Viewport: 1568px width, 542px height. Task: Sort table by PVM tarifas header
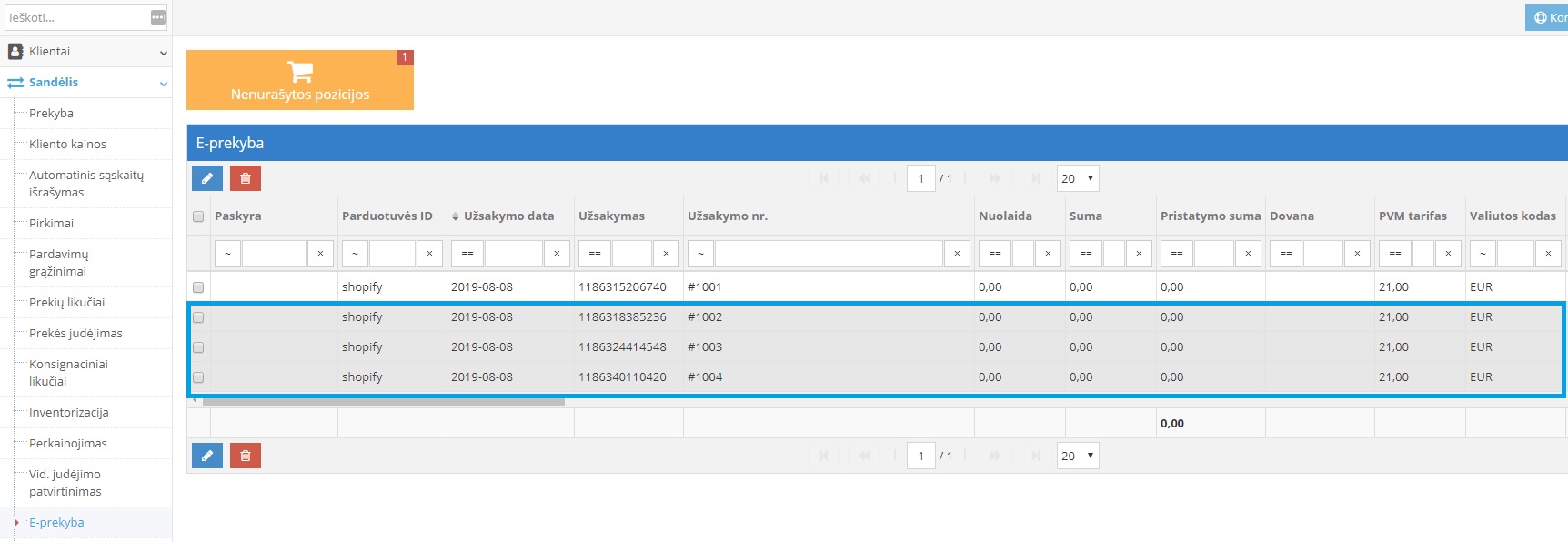(1412, 216)
